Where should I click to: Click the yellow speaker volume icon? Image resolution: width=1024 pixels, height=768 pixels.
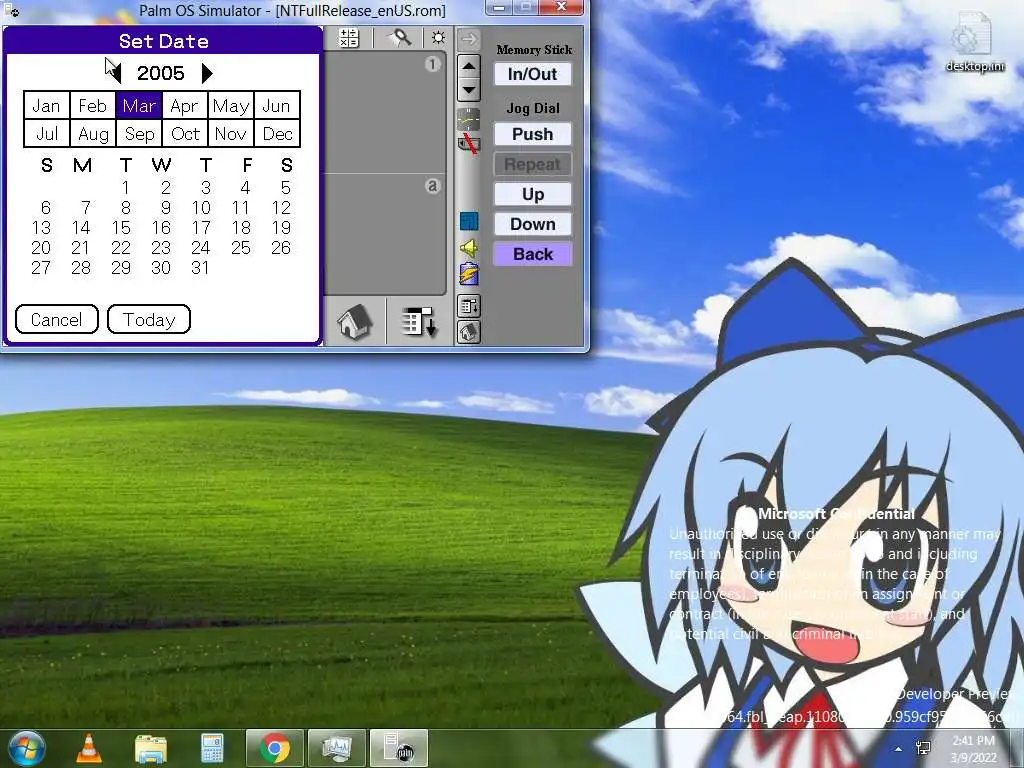469,248
